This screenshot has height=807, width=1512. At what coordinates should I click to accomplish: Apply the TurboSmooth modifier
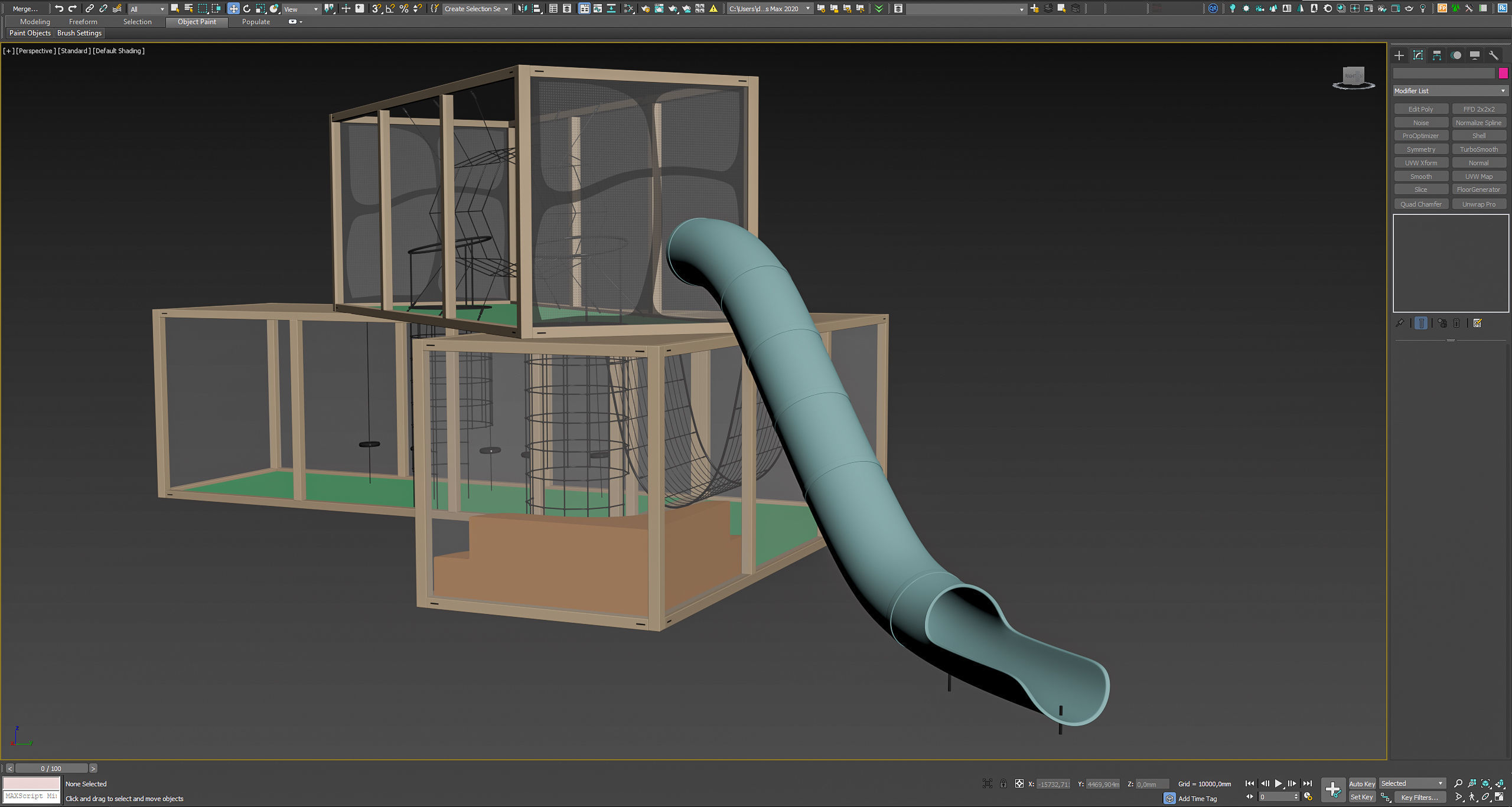(1478, 149)
